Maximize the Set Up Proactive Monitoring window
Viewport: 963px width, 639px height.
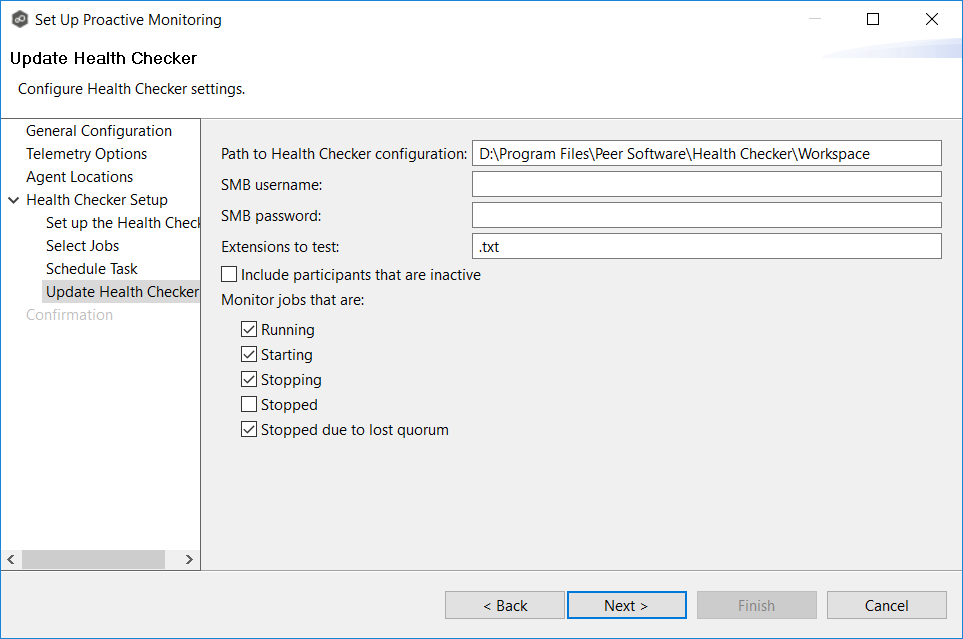873,19
